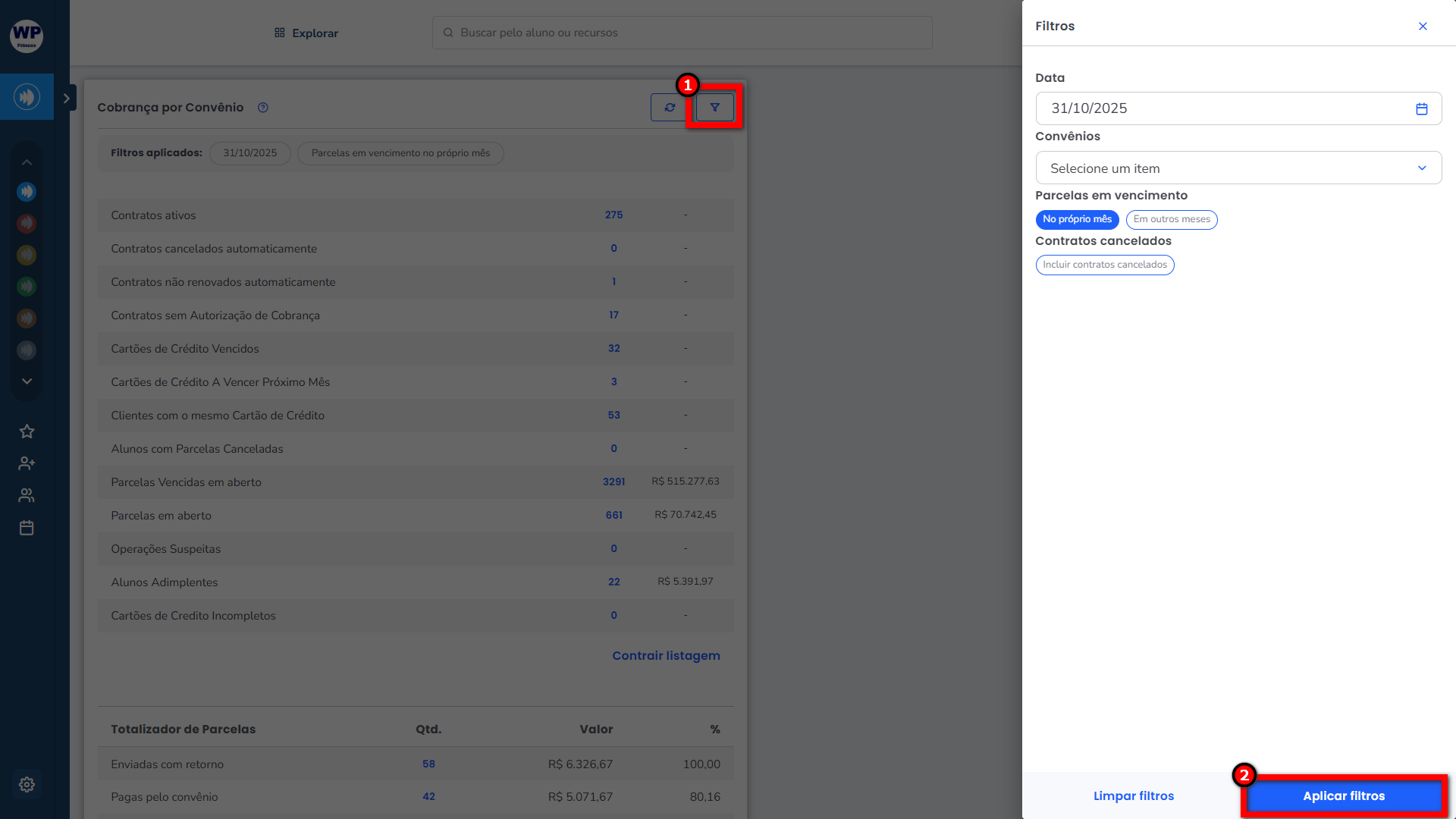Viewport: 1456px width, 819px height.
Task: Open the Convênios dropdown
Action: pos(1238,168)
